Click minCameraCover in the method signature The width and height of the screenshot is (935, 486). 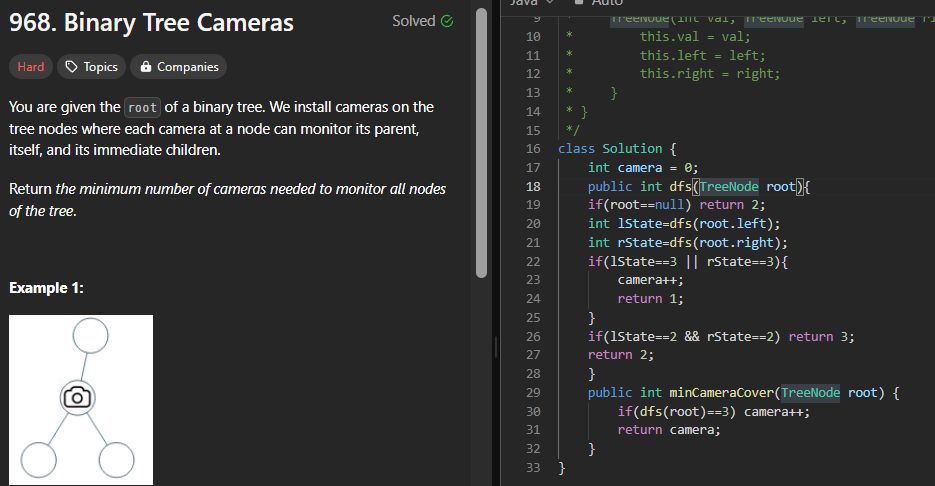pos(722,393)
